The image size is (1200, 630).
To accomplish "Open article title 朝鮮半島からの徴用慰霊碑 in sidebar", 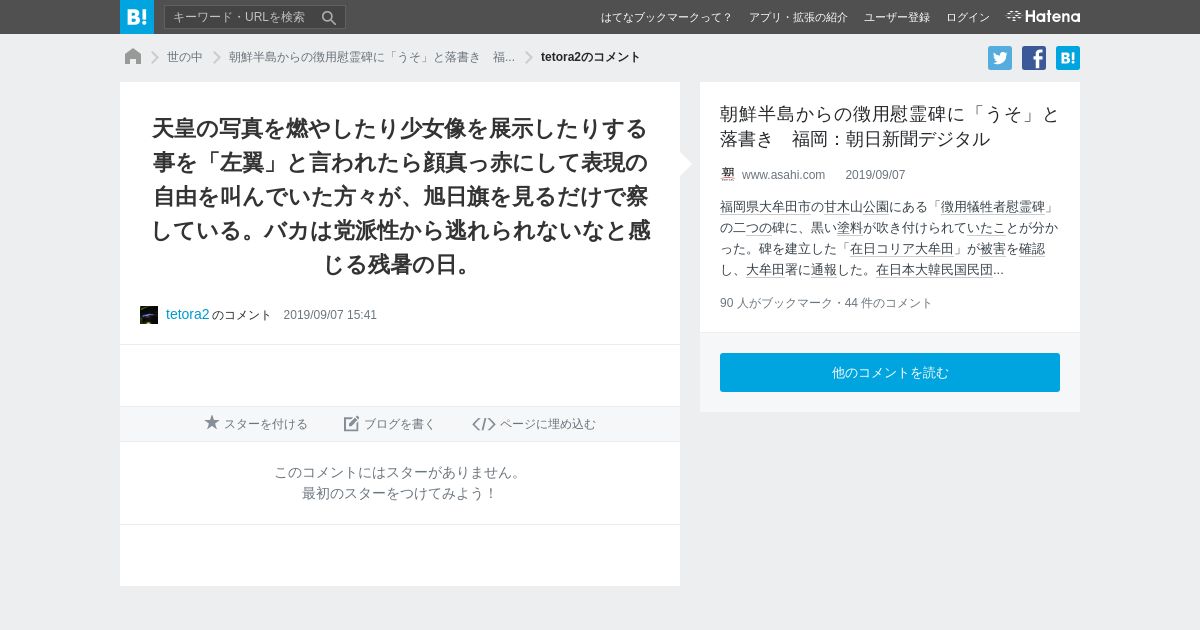I will click(889, 126).
